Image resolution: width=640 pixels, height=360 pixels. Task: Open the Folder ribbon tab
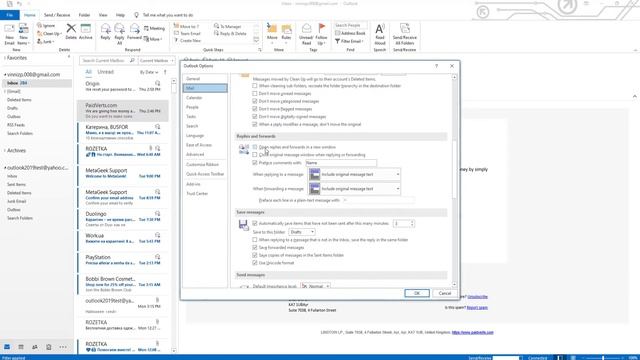[x=84, y=15]
